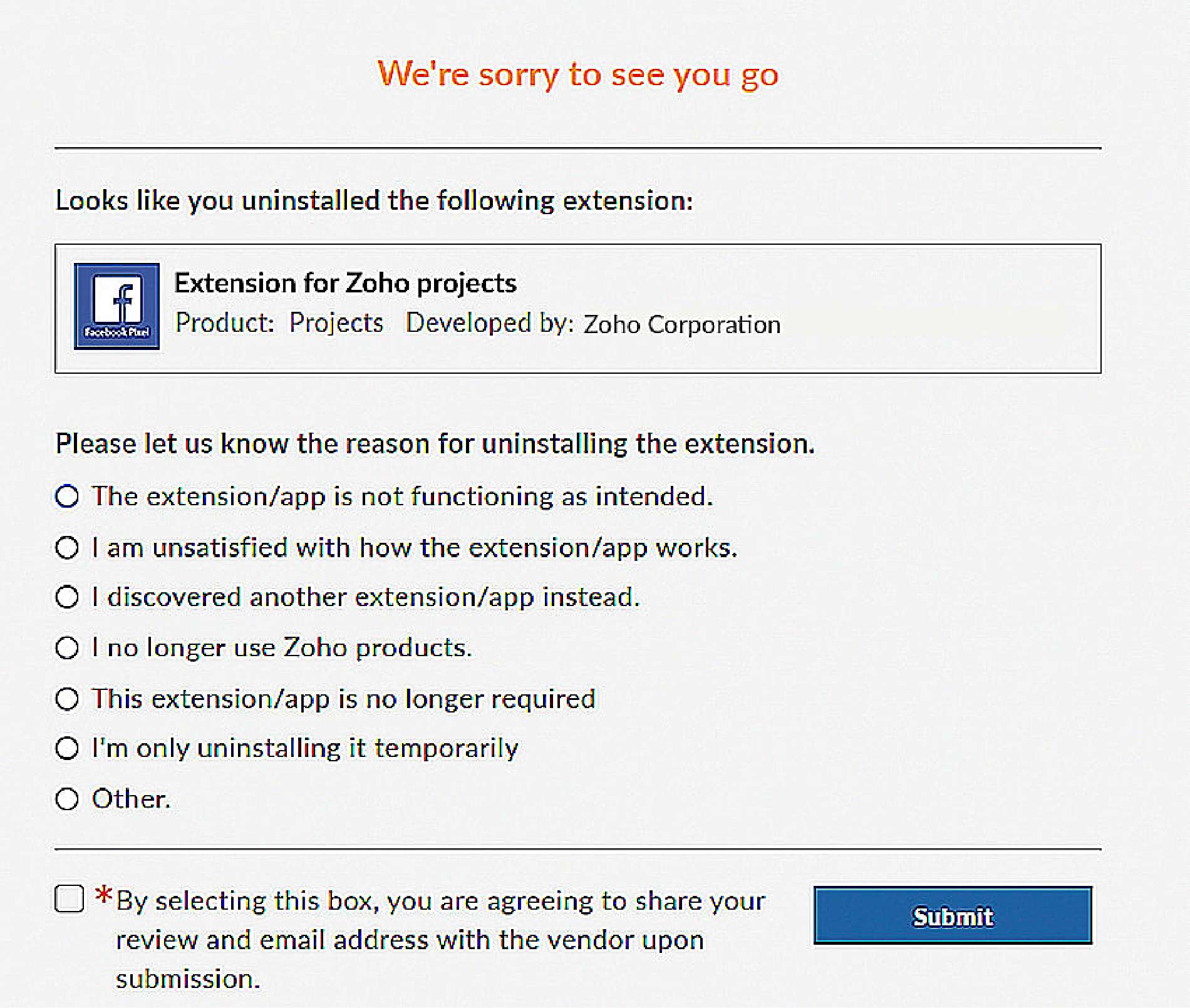Click the 'Projects' product name

[336, 323]
